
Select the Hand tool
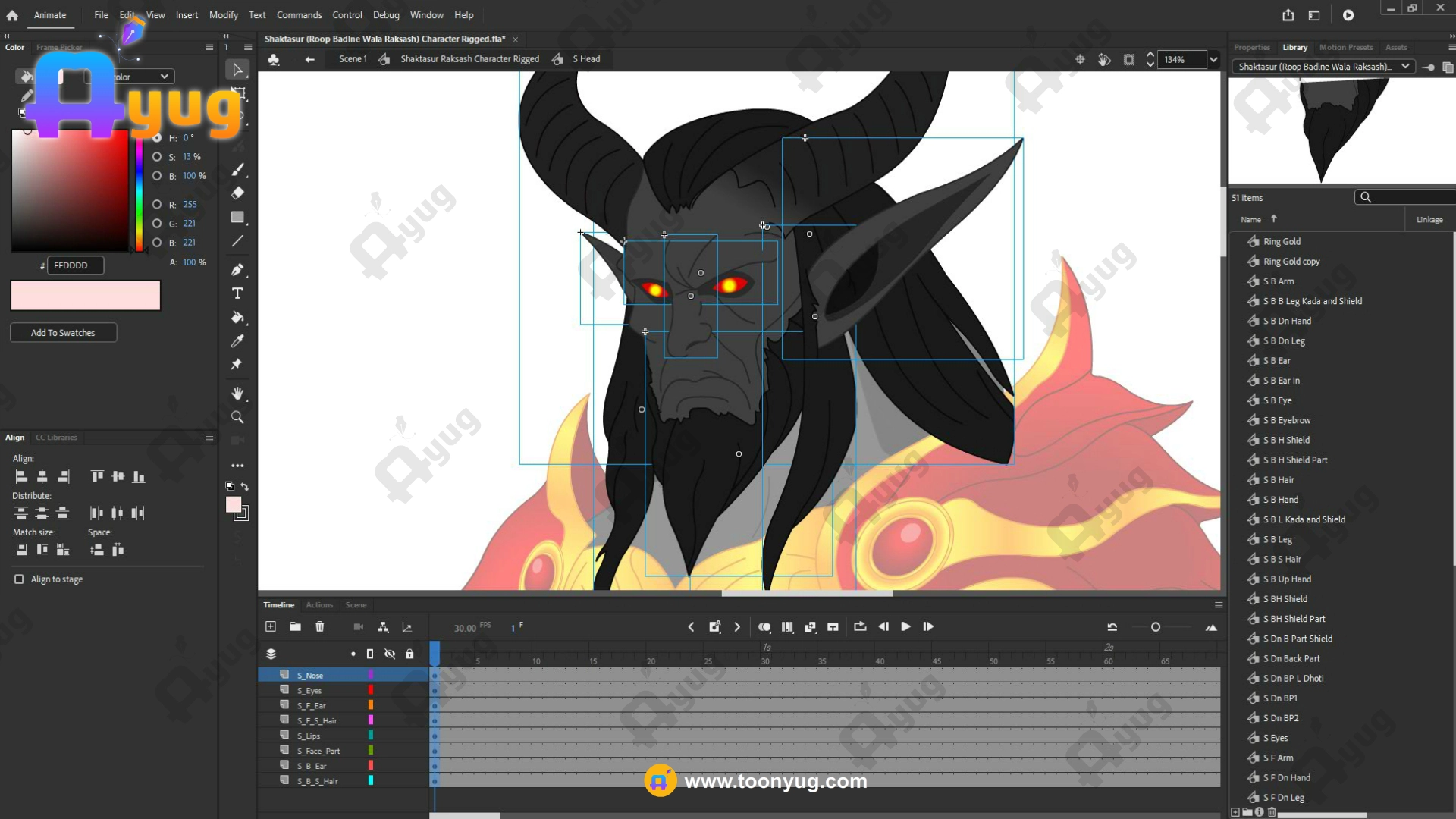(x=237, y=393)
